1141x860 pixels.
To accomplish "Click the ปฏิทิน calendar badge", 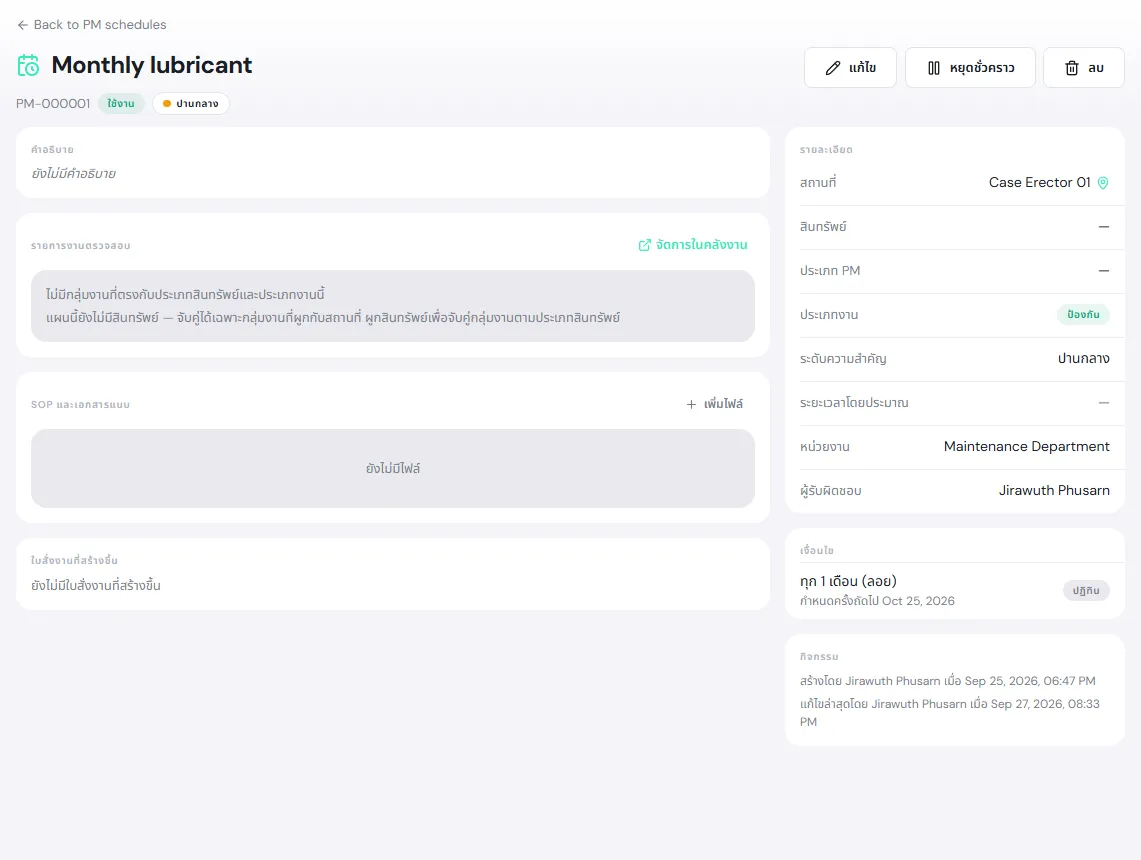I will [1086, 590].
